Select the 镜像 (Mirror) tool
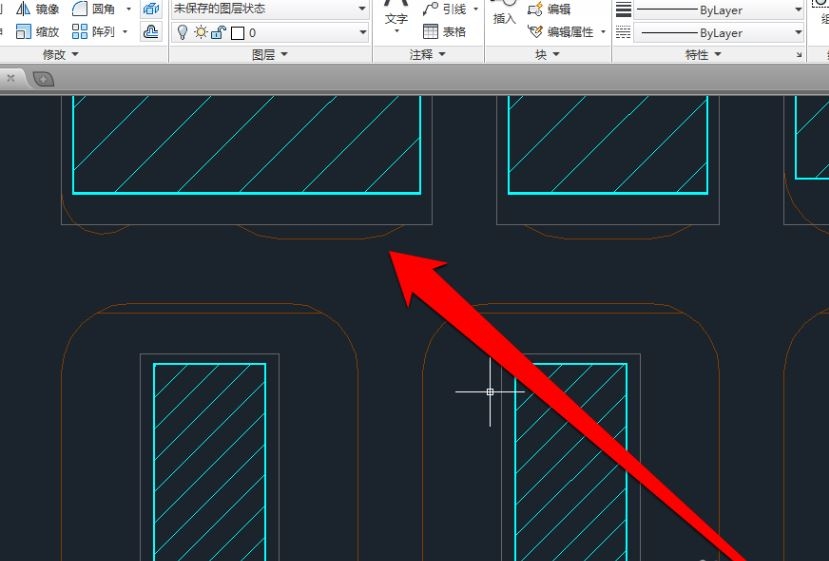The image size is (829, 561). 37,9
